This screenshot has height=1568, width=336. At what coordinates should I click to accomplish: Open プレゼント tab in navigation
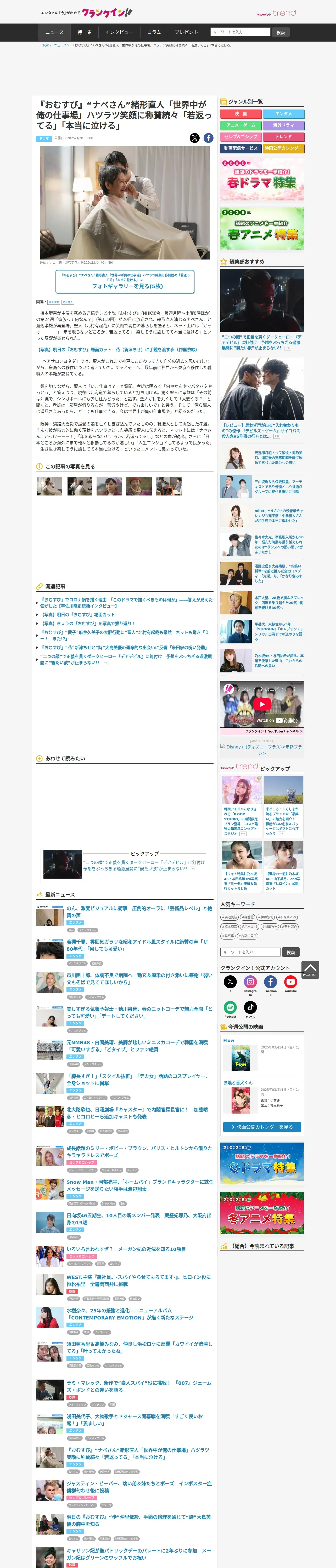[x=186, y=32]
